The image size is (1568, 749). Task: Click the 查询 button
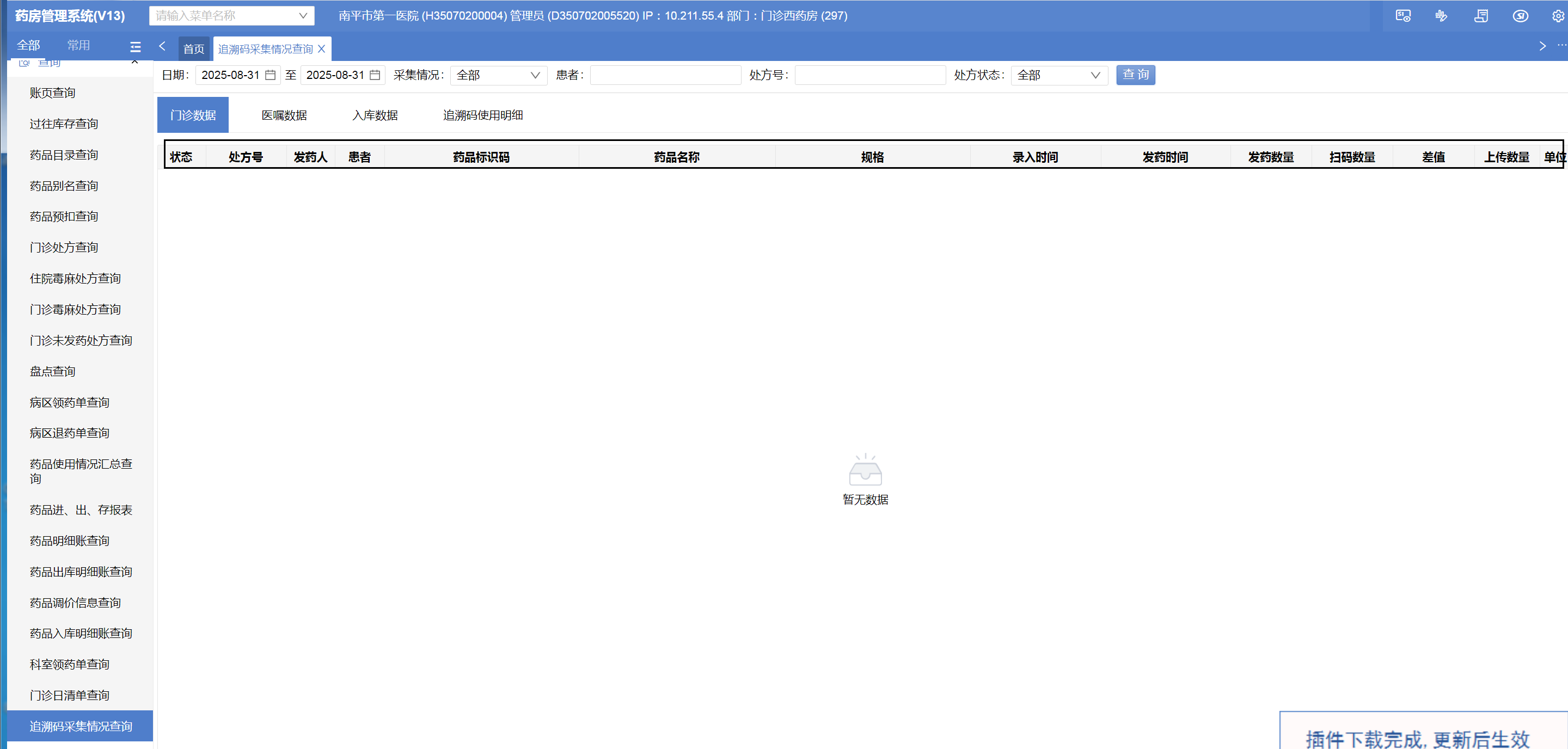(x=1135, y=75)
